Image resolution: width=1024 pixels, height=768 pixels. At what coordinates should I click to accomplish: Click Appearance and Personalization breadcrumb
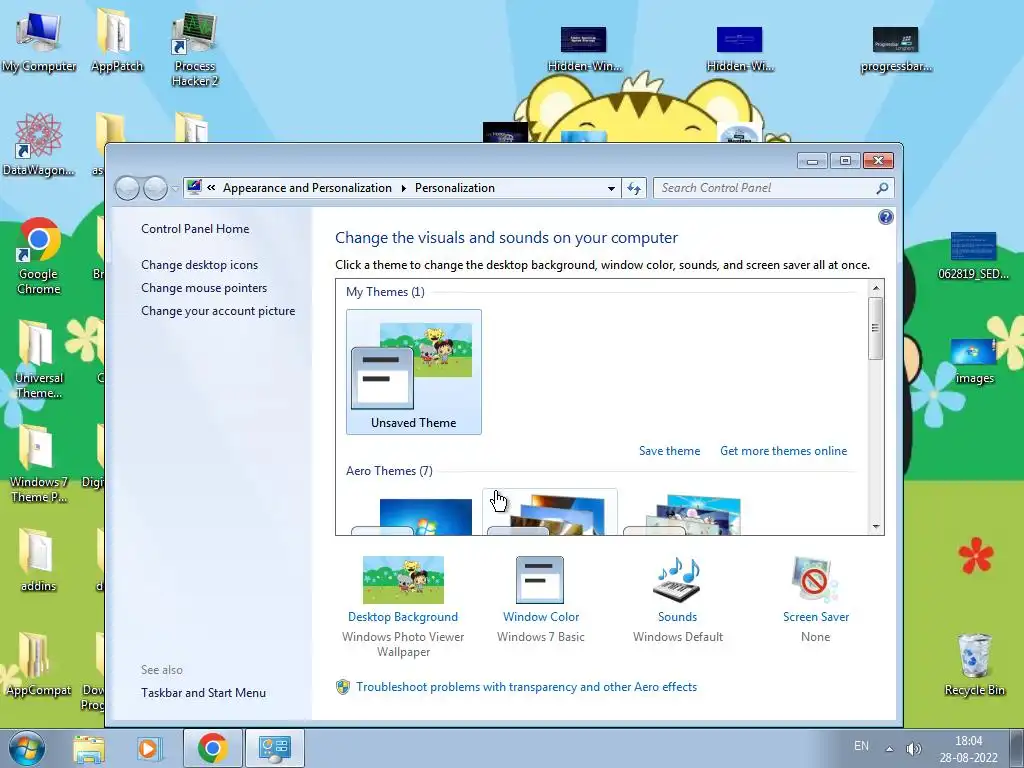pyautogui.click(x=307, y=188)
